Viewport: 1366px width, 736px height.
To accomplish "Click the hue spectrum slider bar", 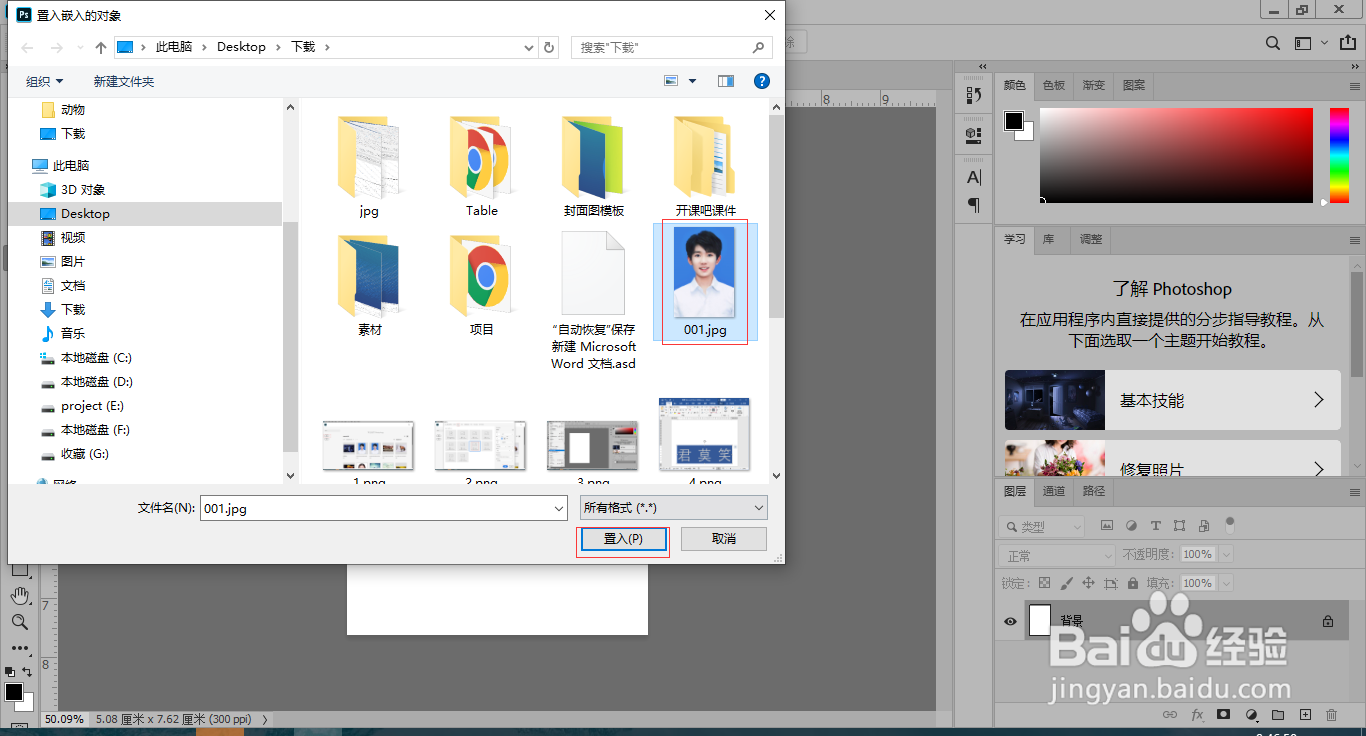I will (1339, 155).
